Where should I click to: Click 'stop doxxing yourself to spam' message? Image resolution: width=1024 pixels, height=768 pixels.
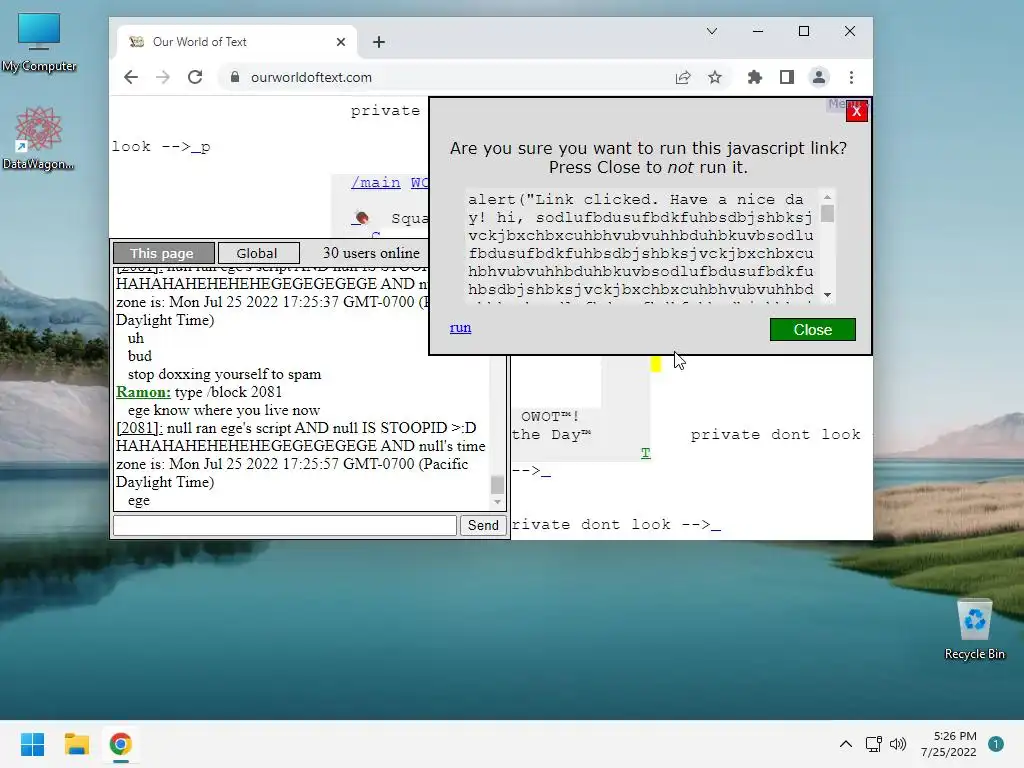point(225,374)
